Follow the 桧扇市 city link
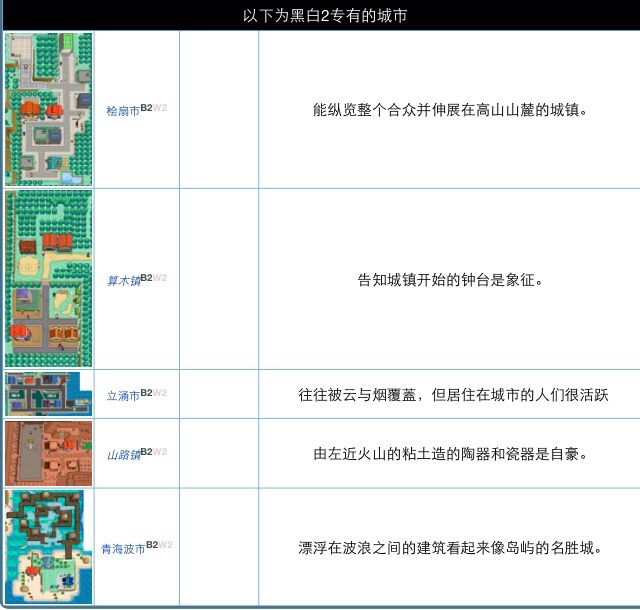The width and height of the screenshot is (640, 610). pos(123,111)
